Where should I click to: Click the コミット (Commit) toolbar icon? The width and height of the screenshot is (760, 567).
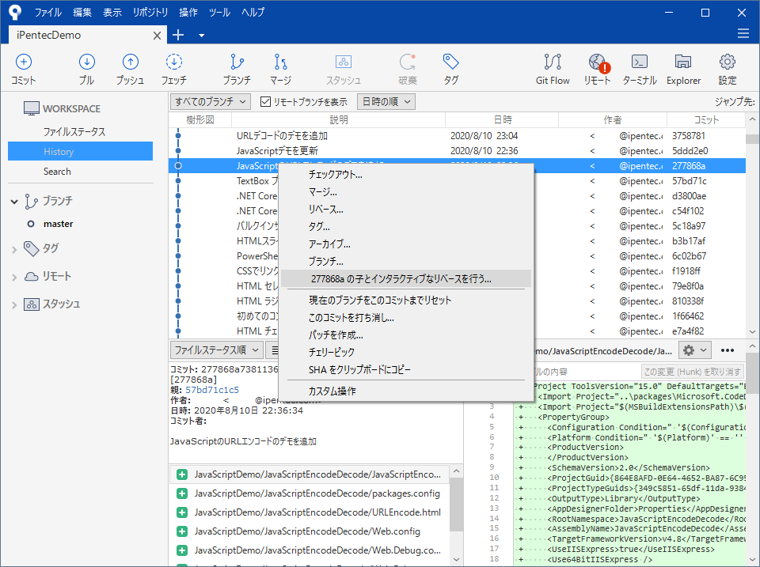point(24,69)
